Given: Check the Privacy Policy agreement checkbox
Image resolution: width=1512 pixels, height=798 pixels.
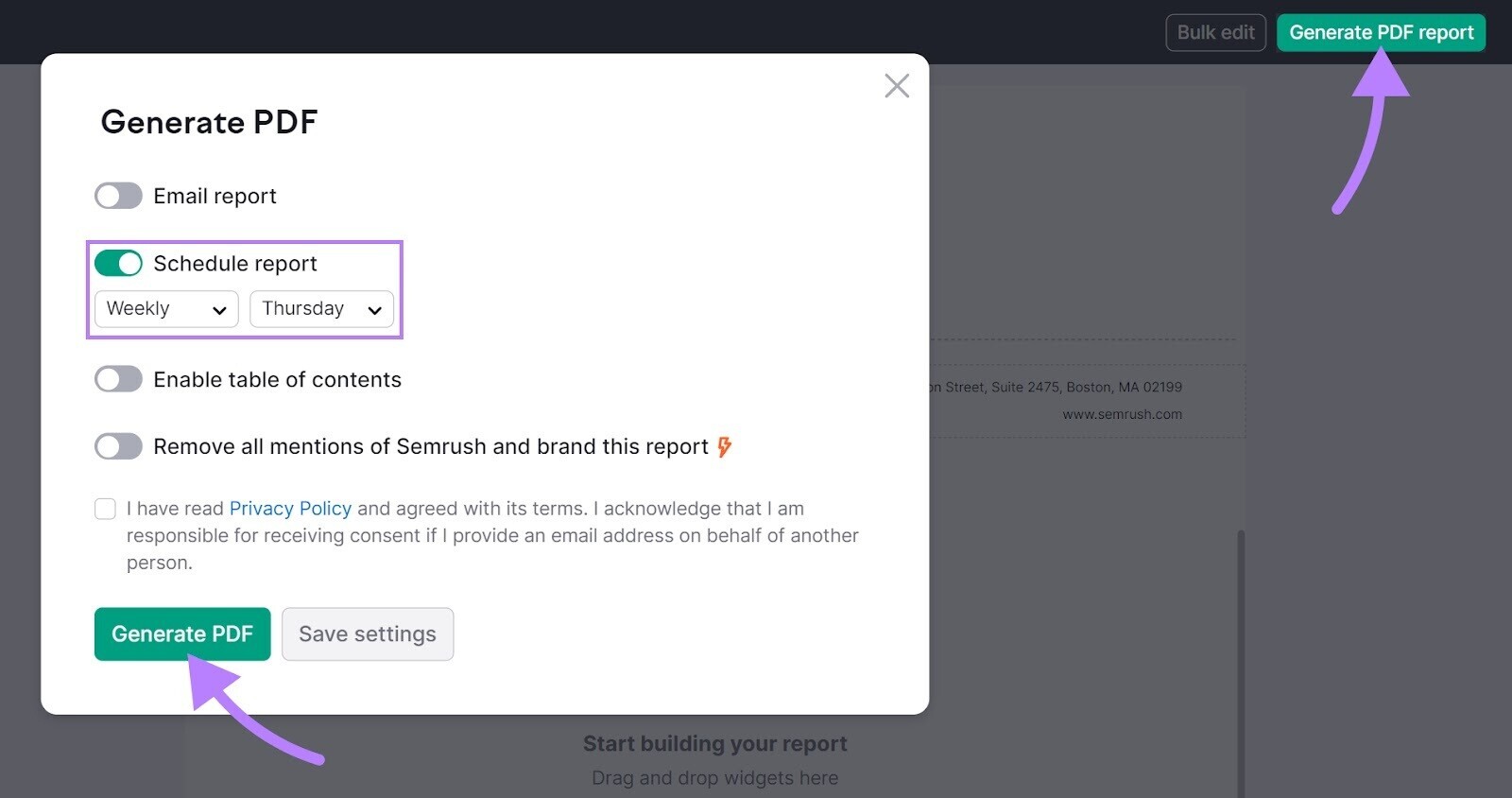Looking at the screenshot, I should [x=105, y=509].
